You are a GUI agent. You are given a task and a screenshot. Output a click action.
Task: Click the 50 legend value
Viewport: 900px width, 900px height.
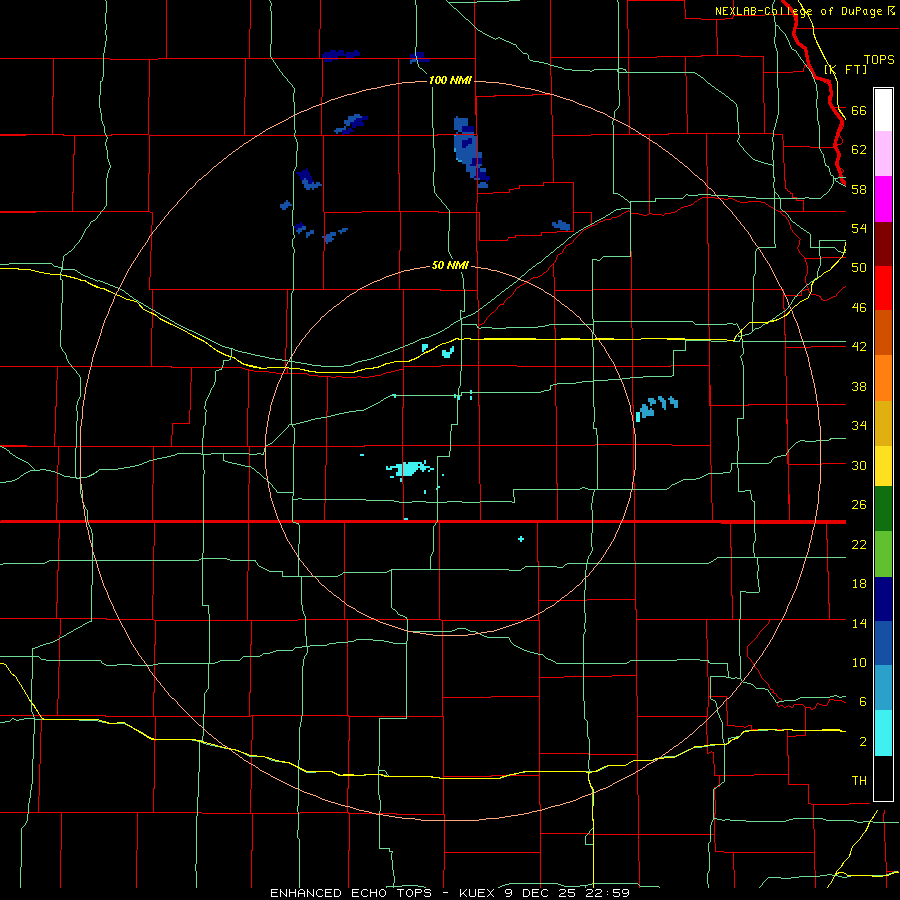tap(859, 268)
